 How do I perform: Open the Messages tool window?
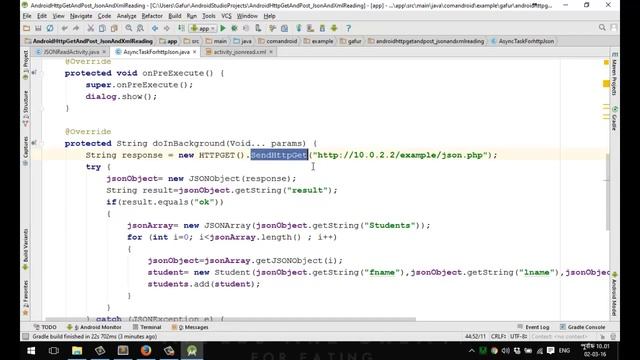pyautogui.click(x=190, y=327)
